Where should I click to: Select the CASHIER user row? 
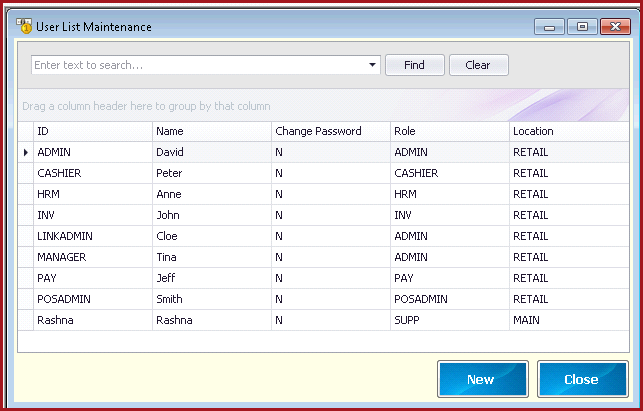(x=323, y=173)
